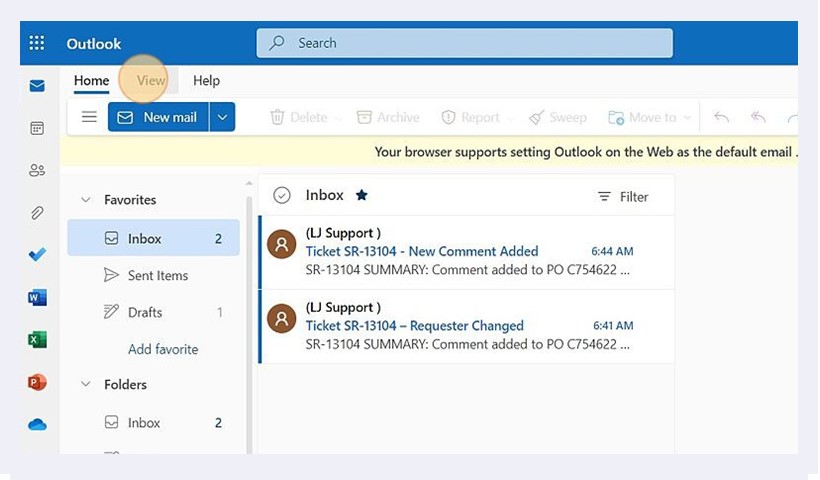Switch to the Home tab
This screenshot has height=480, width=820.
click(x=92, y=81)
